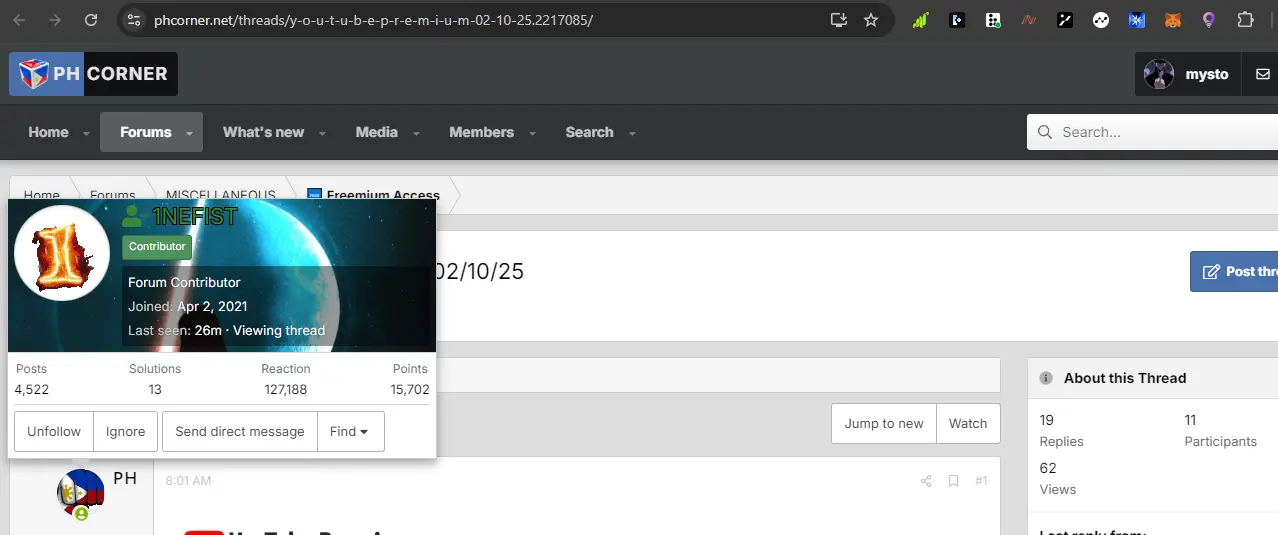This screenshot has width=1278, height=535.
Task: Open the Home navigation tab
Action: click(48, 132)
